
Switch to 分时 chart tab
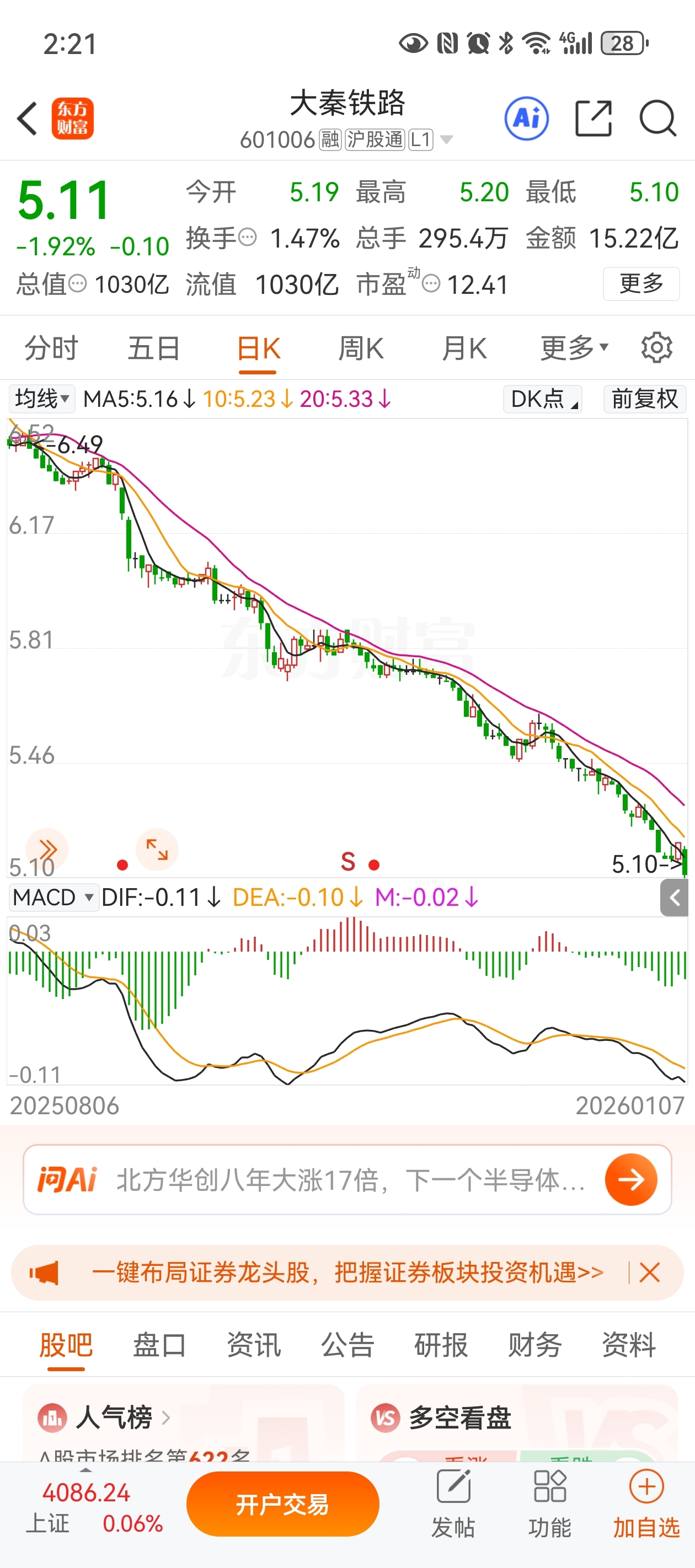point(51,348)
